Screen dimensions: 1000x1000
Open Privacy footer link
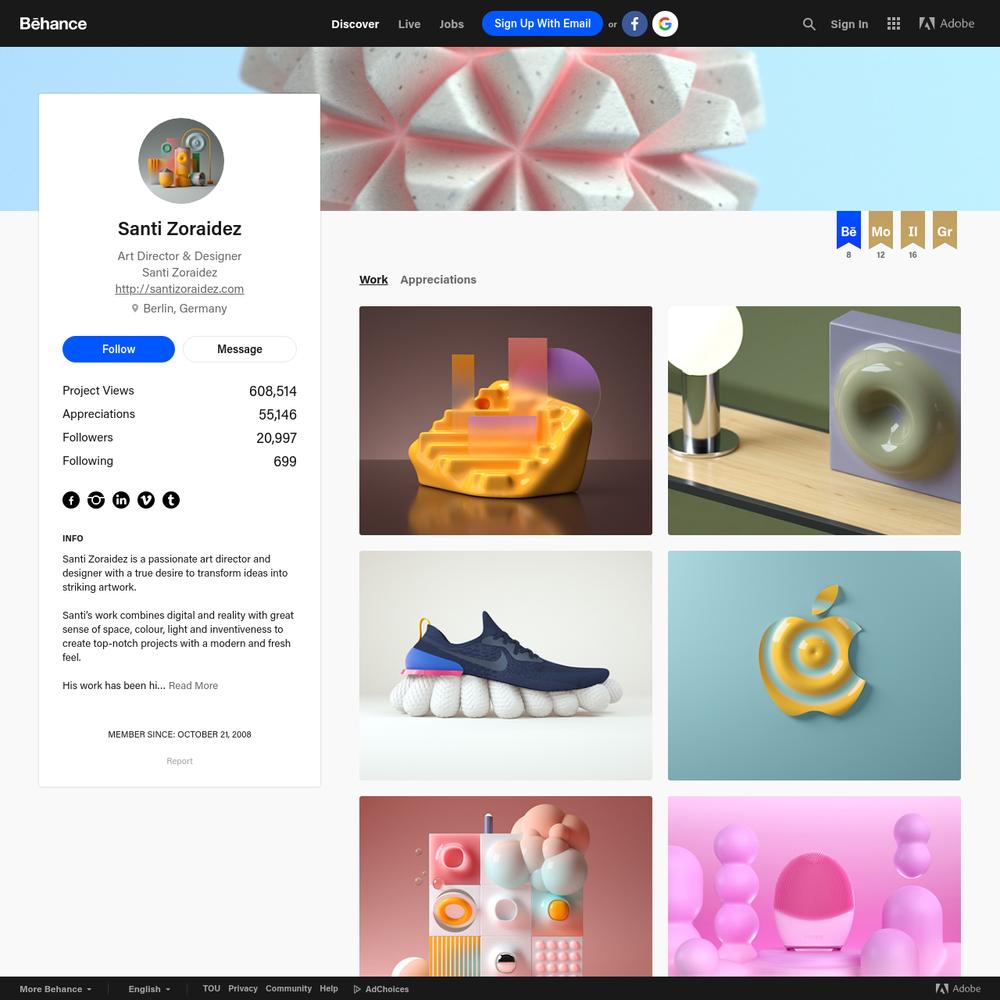coord(243,989)
